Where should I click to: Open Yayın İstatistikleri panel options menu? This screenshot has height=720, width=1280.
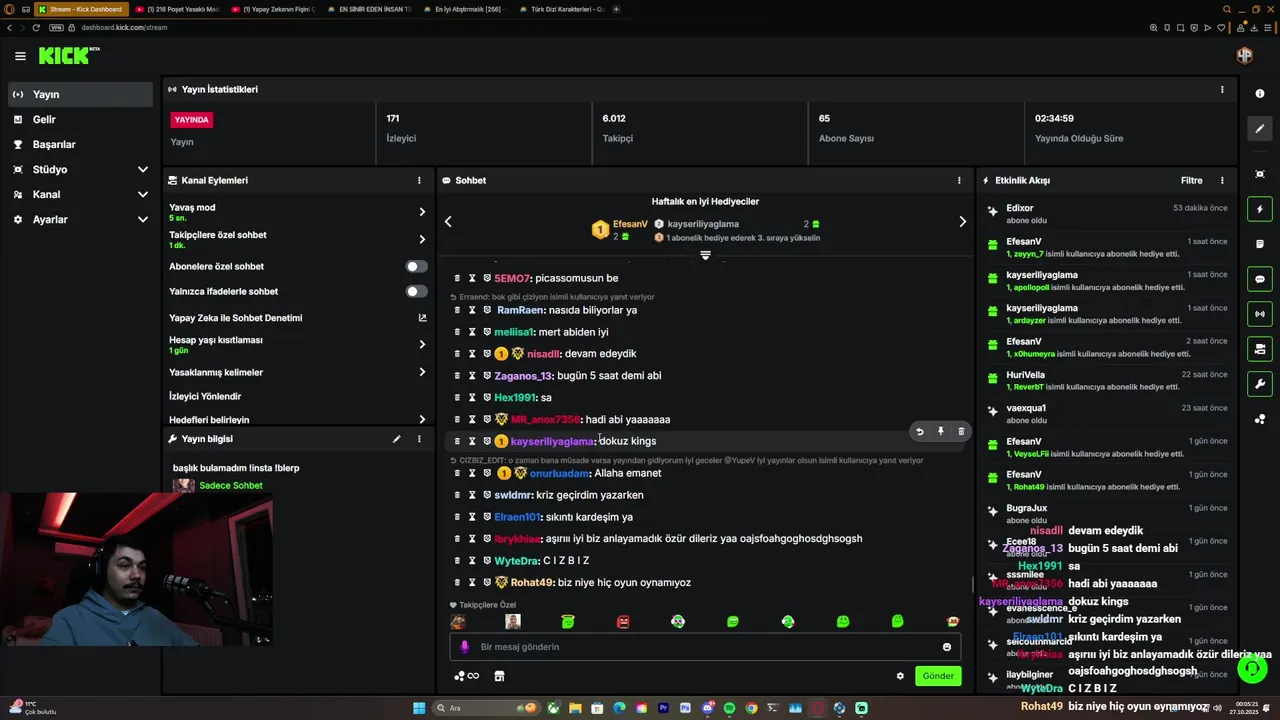point(1221,89)
